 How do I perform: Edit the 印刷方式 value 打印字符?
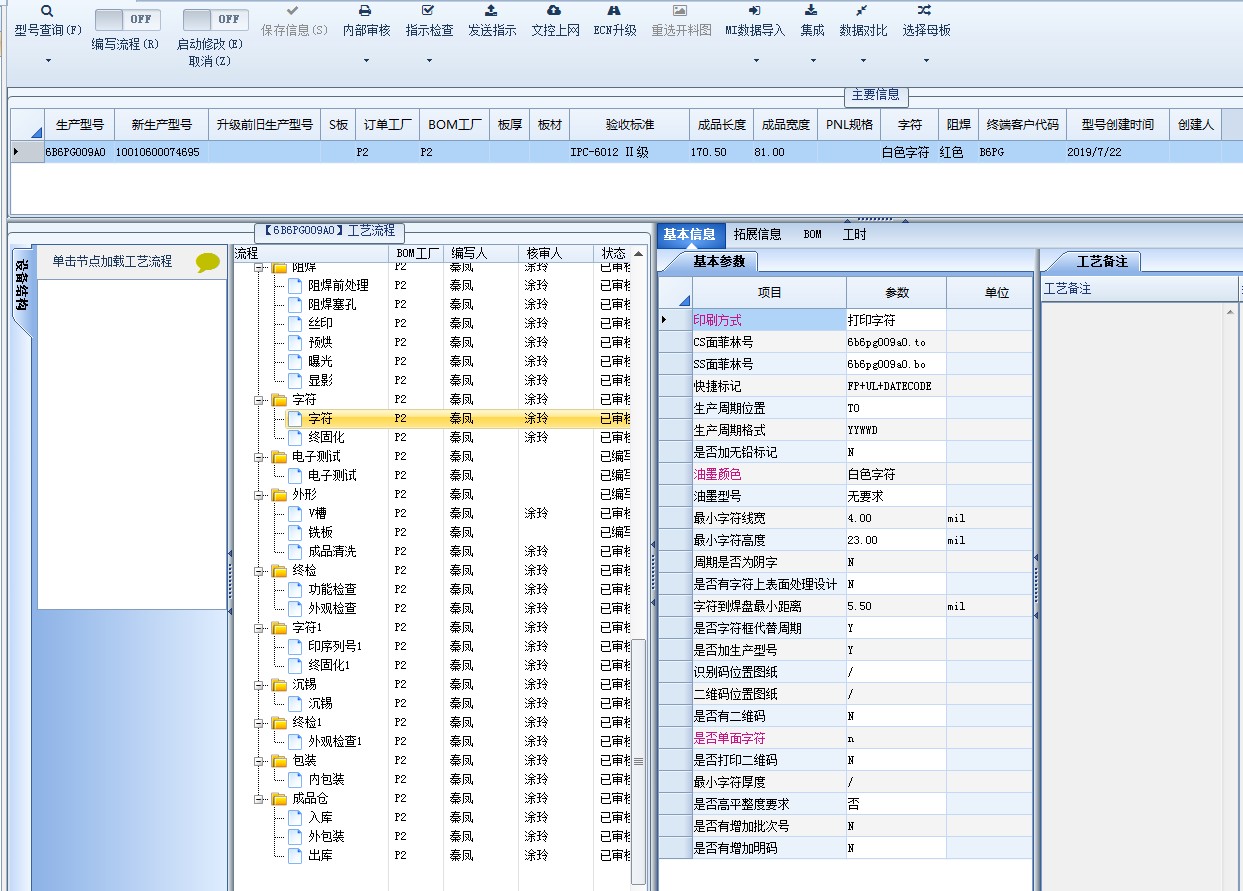click(896, 320)
